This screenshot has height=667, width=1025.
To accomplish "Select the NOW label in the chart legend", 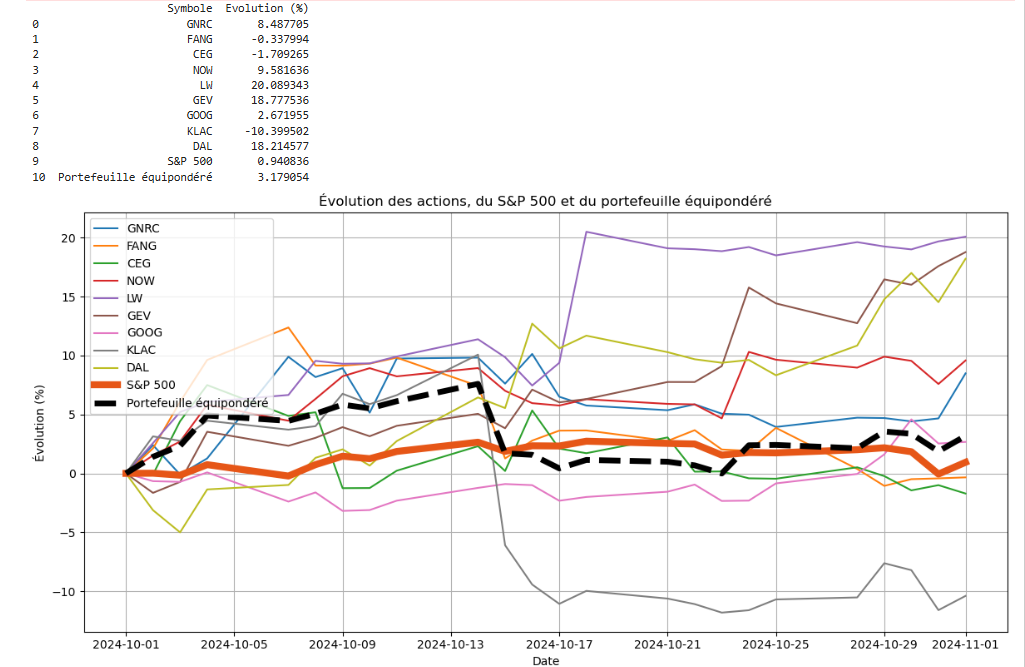I will (141, 281).
